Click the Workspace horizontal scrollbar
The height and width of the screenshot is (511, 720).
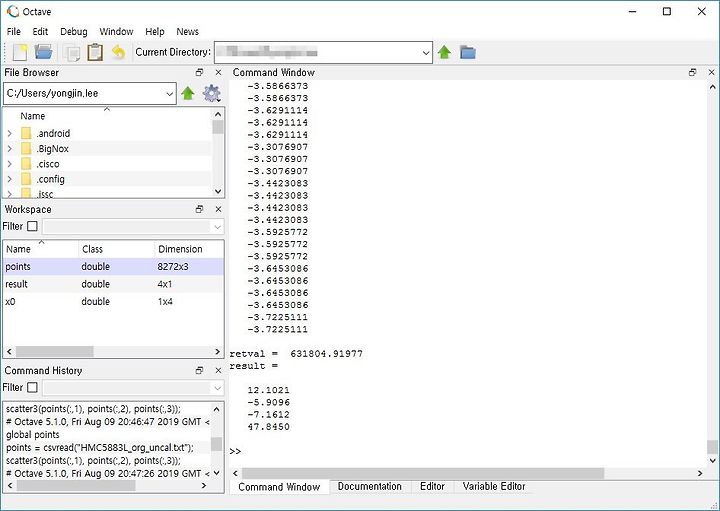[55, 352]
